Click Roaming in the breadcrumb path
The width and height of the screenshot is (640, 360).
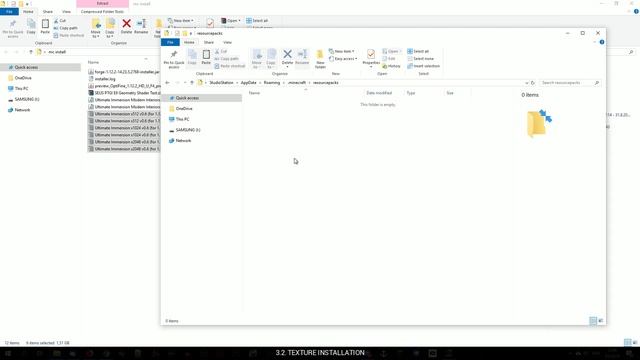[272, 83]
